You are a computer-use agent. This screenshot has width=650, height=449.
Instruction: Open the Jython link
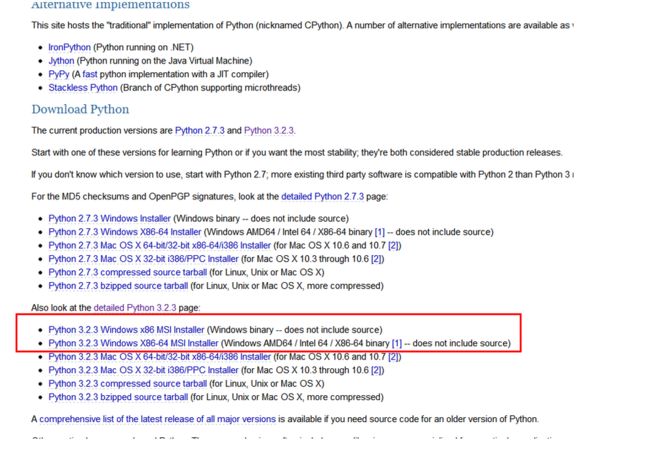(61, 61)
